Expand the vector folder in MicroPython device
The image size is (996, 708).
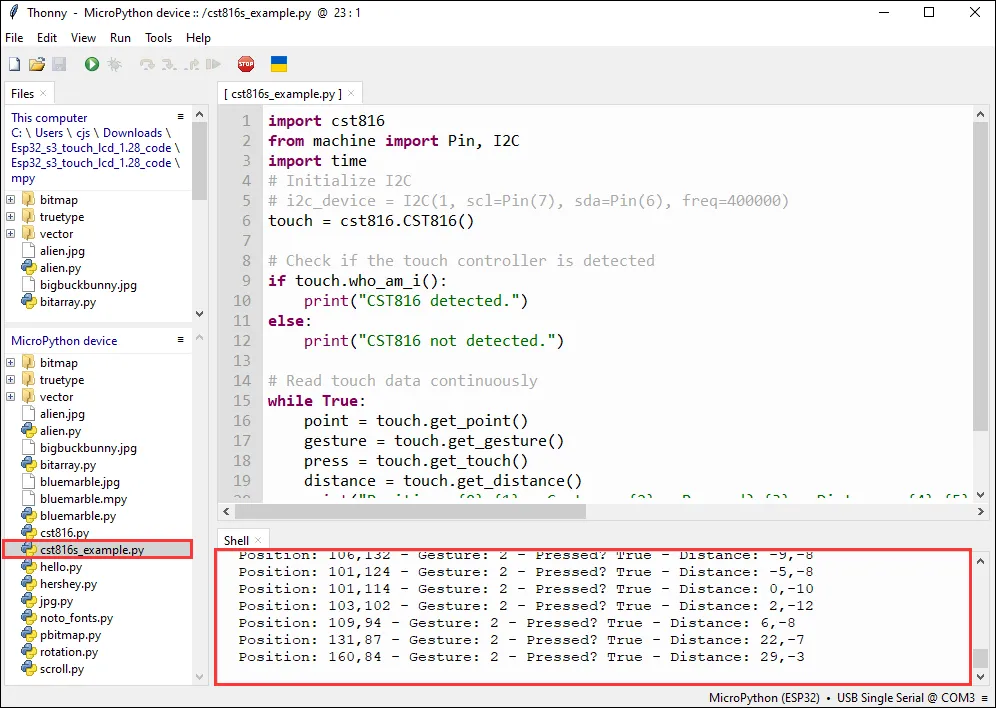click(x=11, y=397)
